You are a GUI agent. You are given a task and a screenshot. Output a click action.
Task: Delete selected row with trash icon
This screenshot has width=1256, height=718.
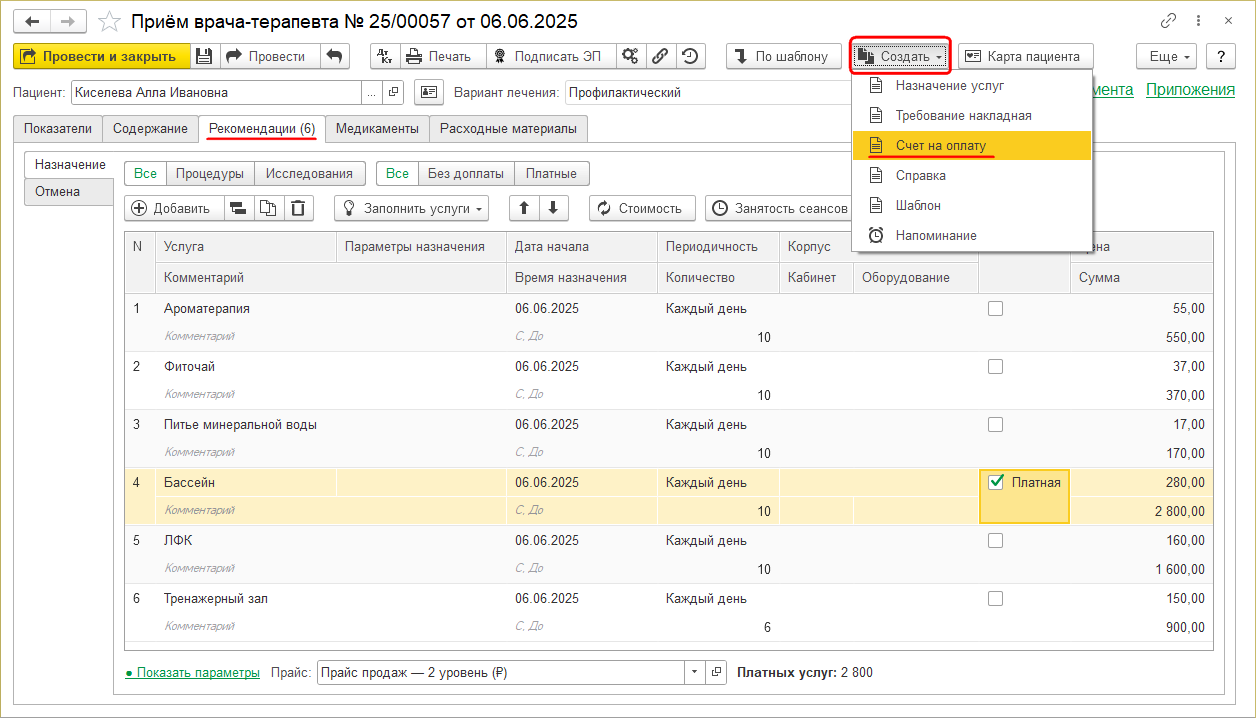[x=299, y=208]
